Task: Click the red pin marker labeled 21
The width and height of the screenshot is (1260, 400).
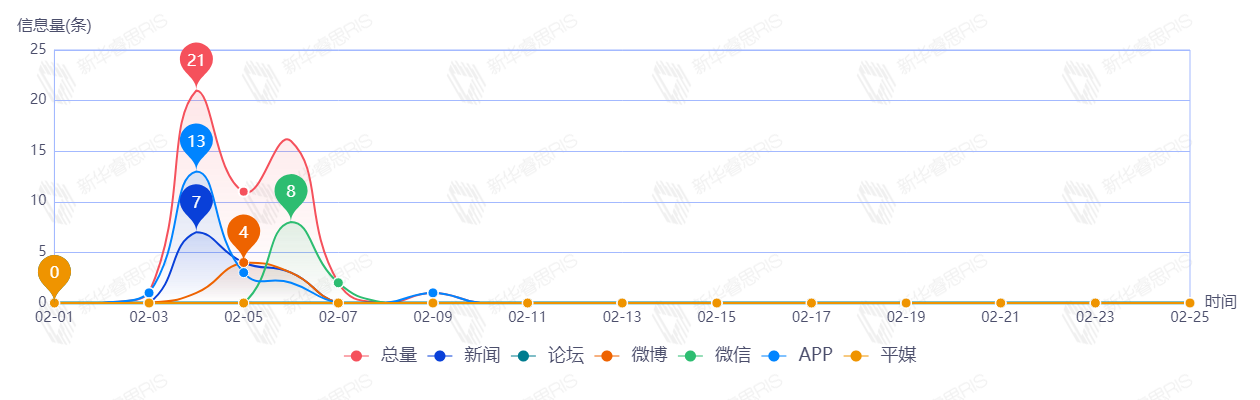Action: coord(196,61)
